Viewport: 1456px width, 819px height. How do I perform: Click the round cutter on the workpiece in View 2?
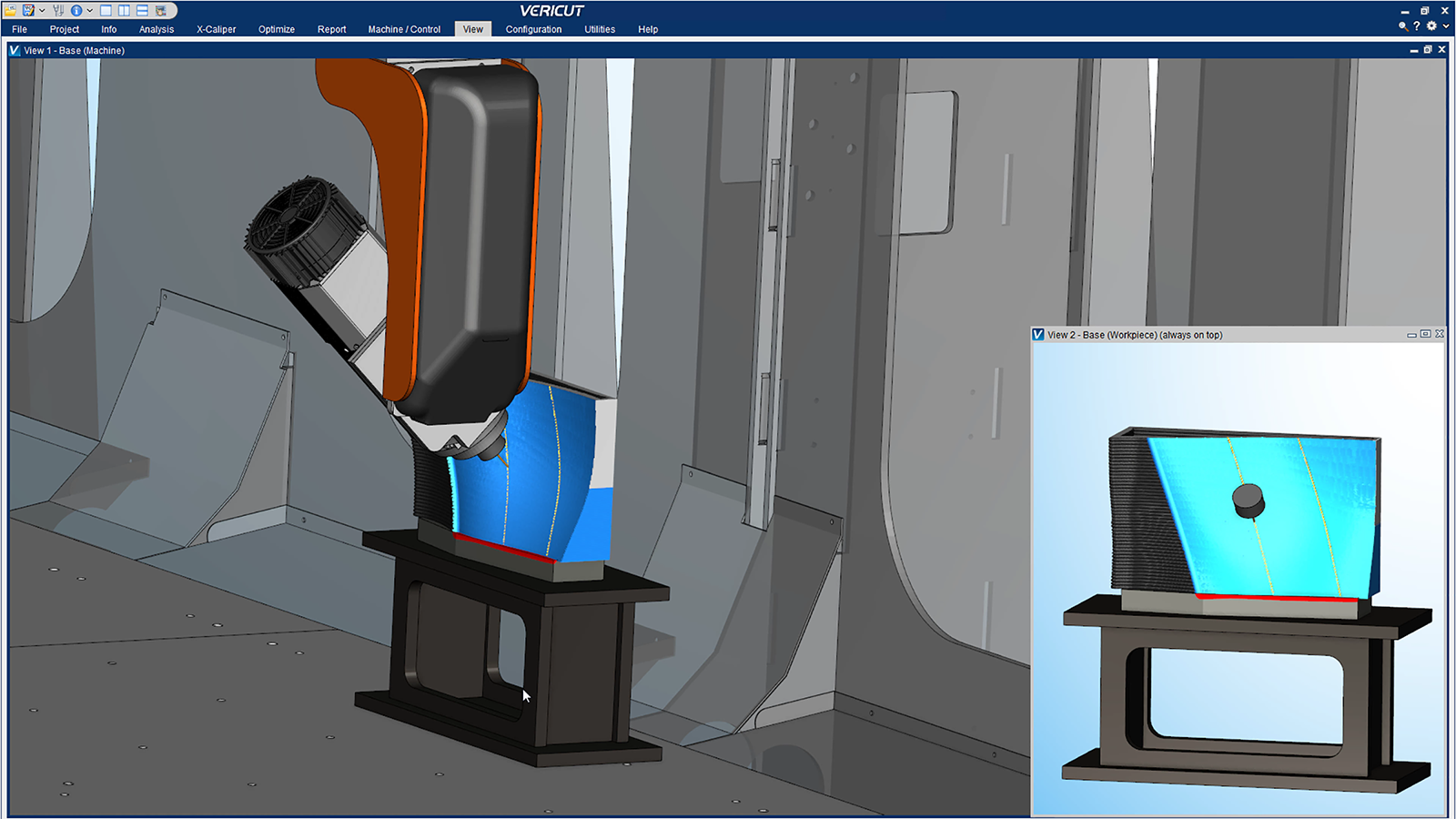click(x=1248, y=500)
